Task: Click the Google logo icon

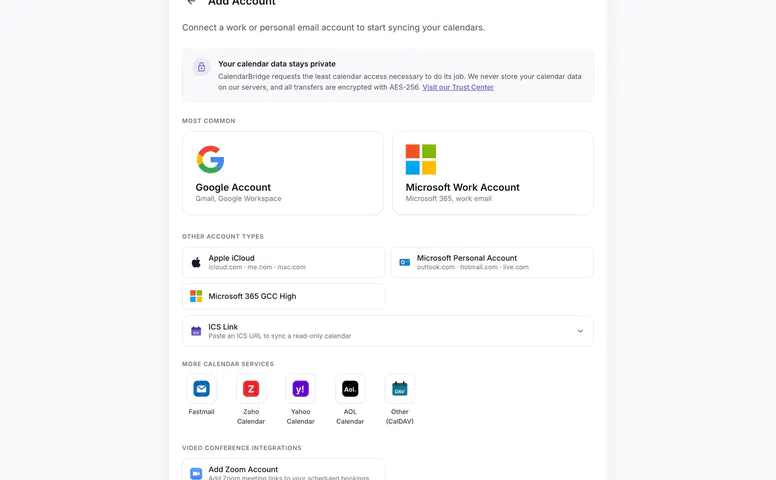Action: click(x=210, y=159)
